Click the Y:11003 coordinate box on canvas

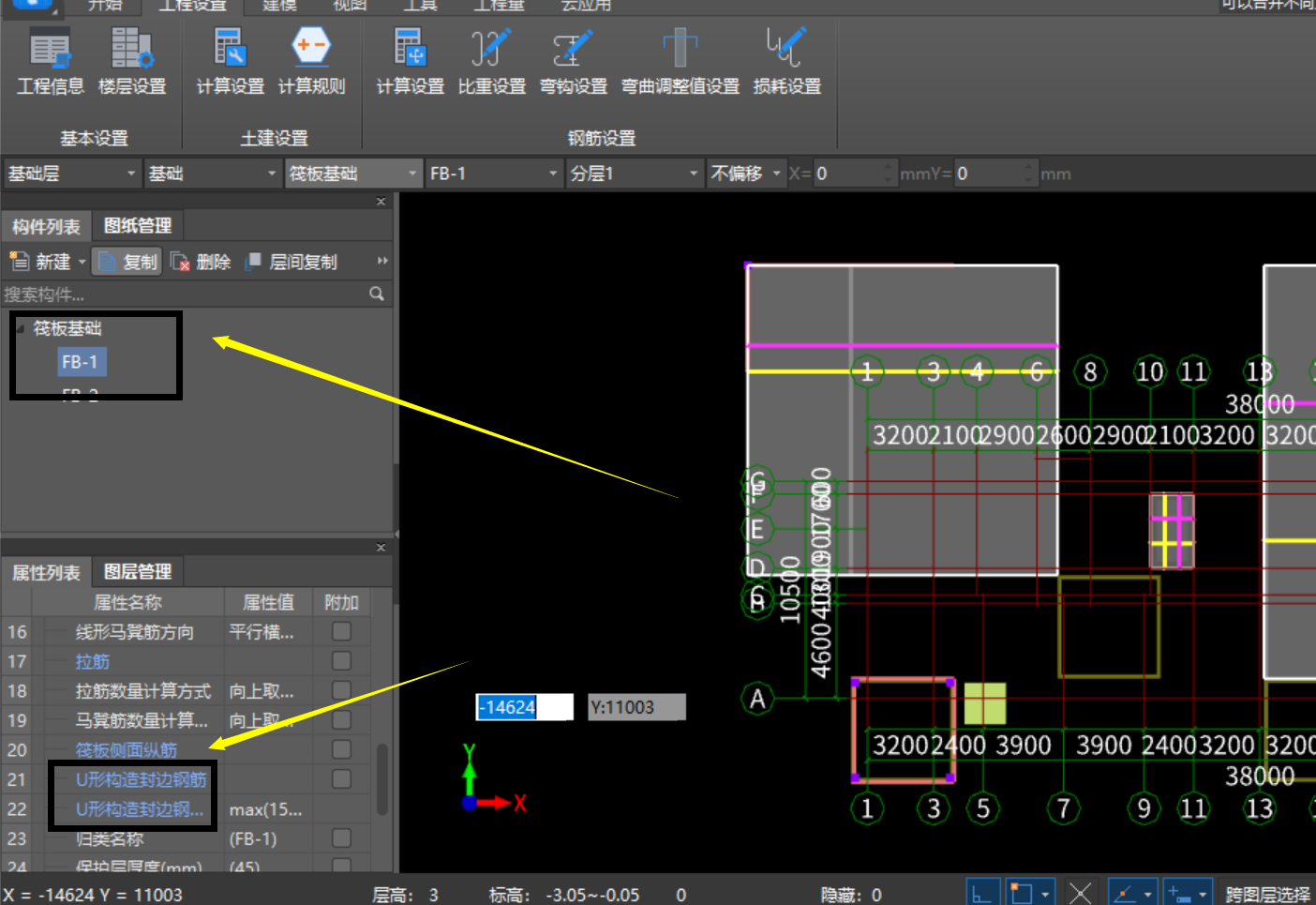[x=636, y=707]
